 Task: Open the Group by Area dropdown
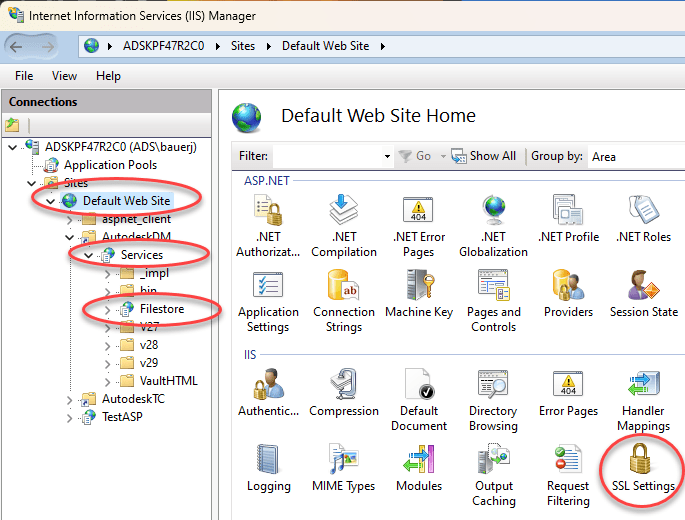point(636,156)
